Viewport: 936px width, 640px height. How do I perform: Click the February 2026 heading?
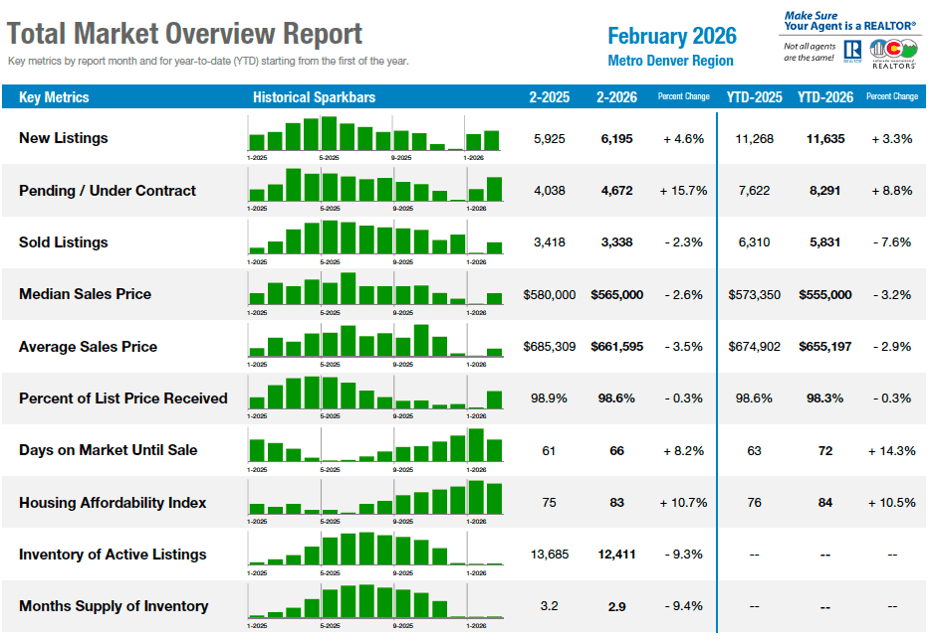tap(671, 37)
